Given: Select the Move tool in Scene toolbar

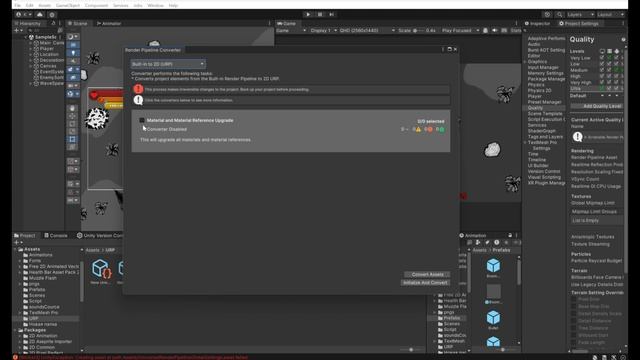Looking at the screenshot, I should (x=73, y=116).
